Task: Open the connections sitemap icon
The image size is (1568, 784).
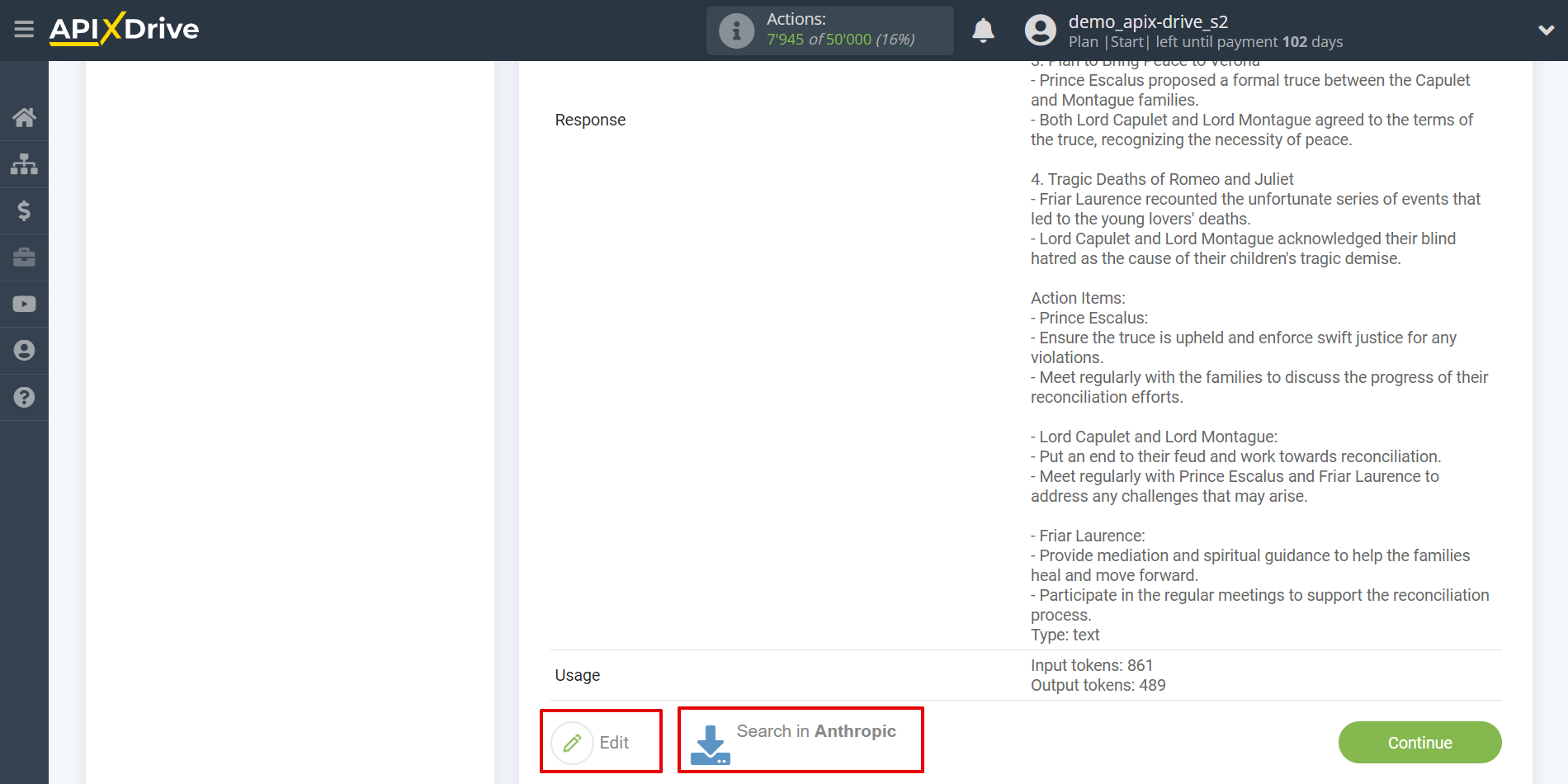Action: click(24, 164)
